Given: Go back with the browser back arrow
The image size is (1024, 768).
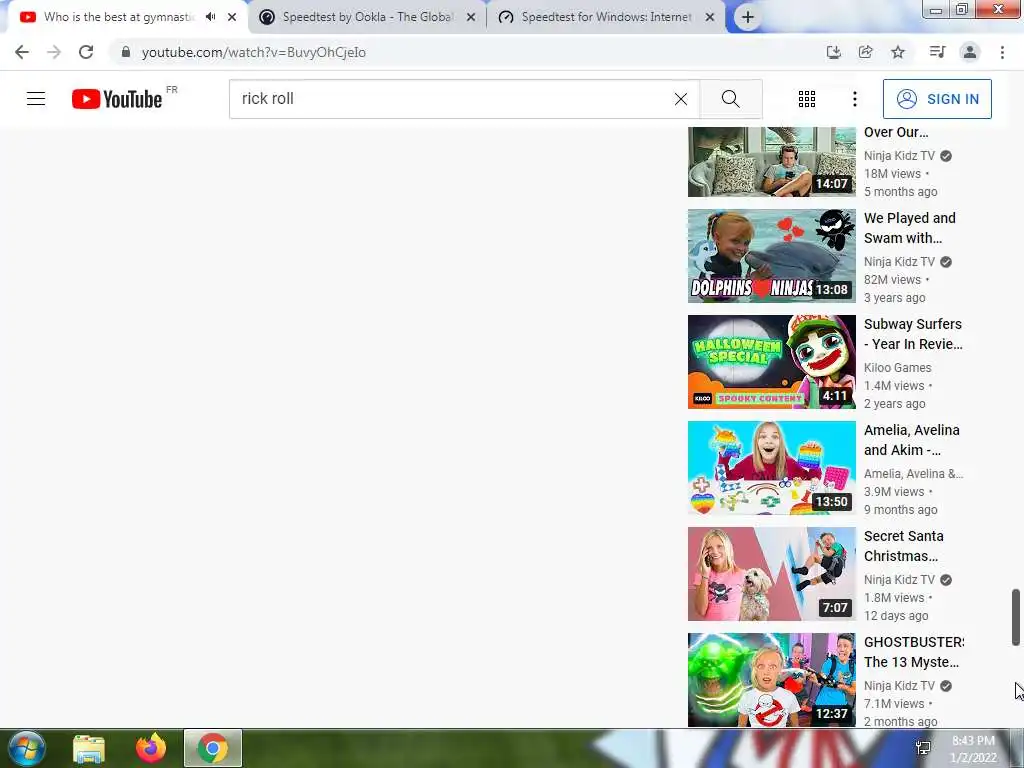Looking at the screenshot, I should tap(22, 52).
